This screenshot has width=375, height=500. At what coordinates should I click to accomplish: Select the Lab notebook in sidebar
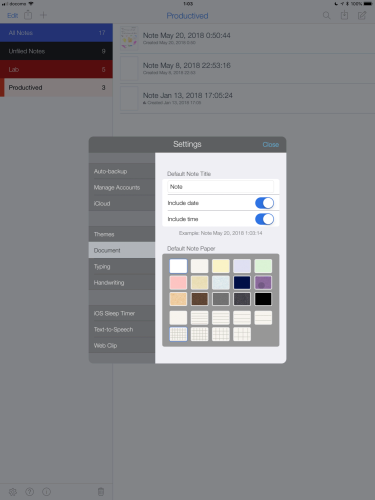[x=56, y=69]
